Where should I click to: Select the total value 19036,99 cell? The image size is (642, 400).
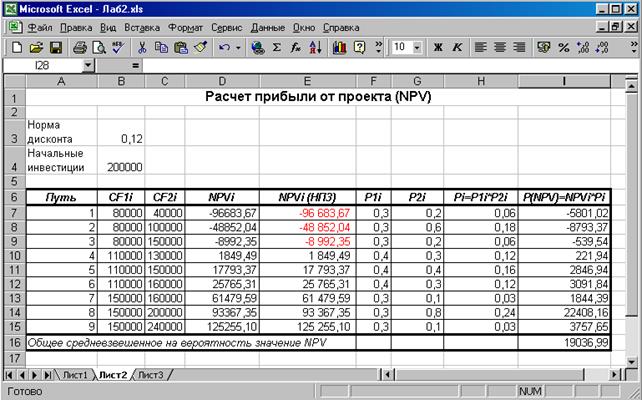tap(564, 343)
